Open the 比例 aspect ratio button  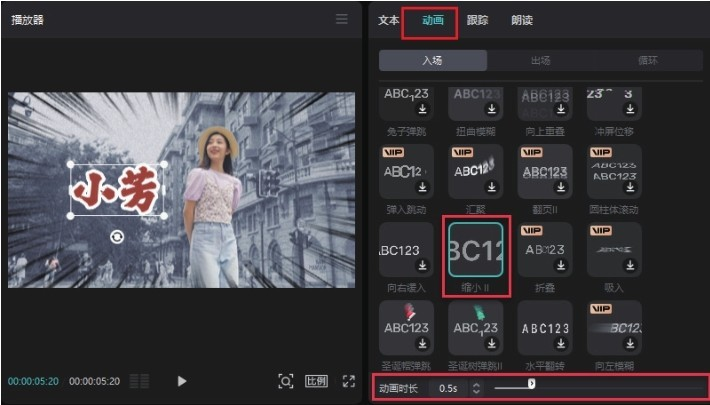point(316,381)
